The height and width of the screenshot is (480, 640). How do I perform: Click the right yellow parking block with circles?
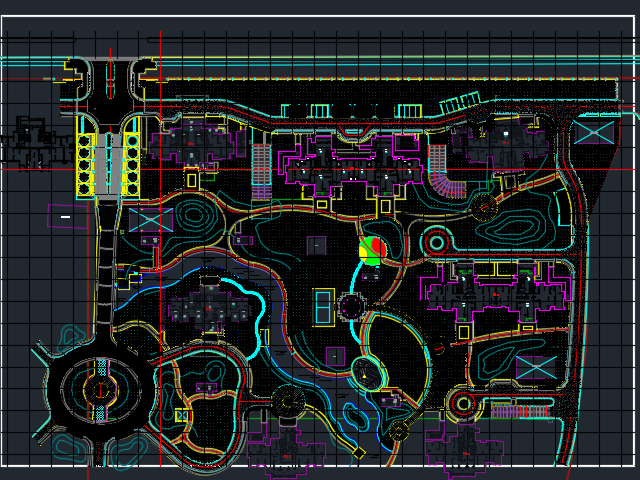(x=131, y=165)
